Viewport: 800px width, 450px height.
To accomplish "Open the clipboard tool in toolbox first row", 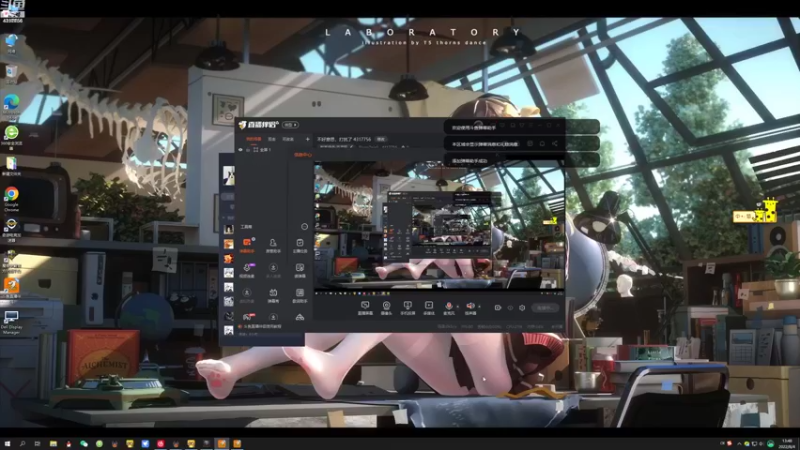I will (x=299, y=245).
